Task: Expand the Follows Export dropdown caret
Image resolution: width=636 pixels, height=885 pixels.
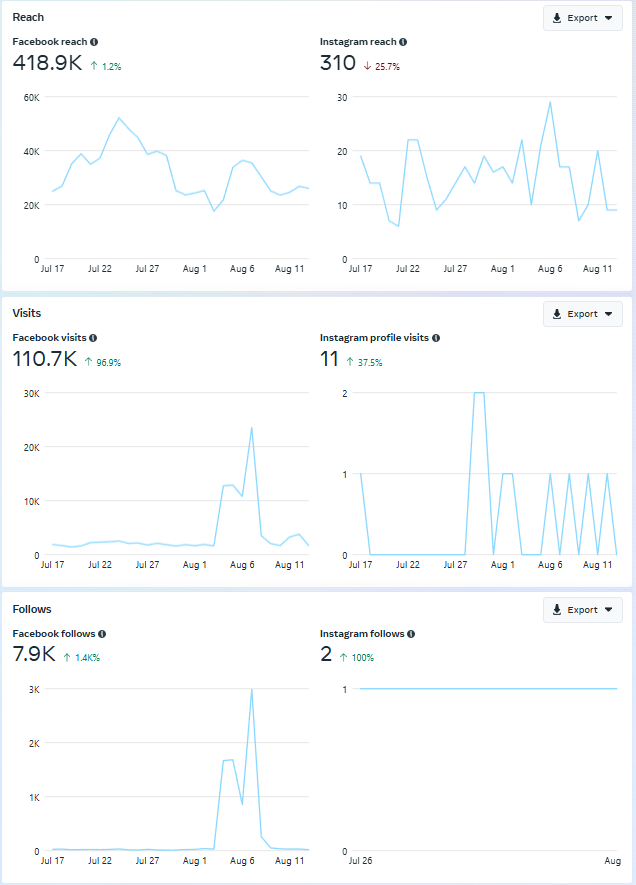Action: [608, 610]
